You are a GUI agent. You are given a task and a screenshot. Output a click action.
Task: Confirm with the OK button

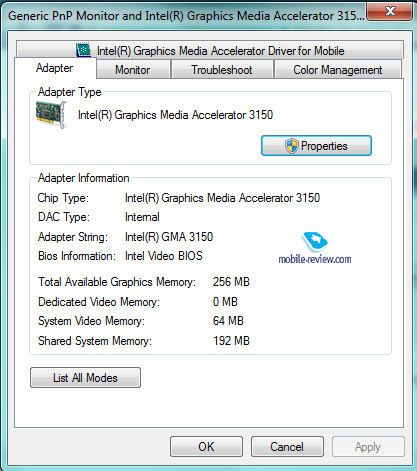point(206,447)
